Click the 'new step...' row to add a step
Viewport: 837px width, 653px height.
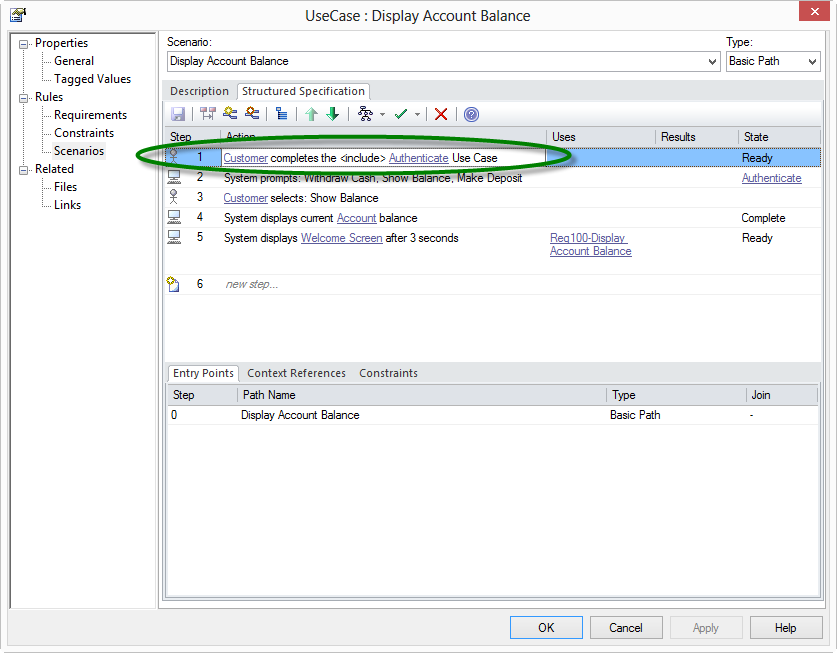point(250,284)
